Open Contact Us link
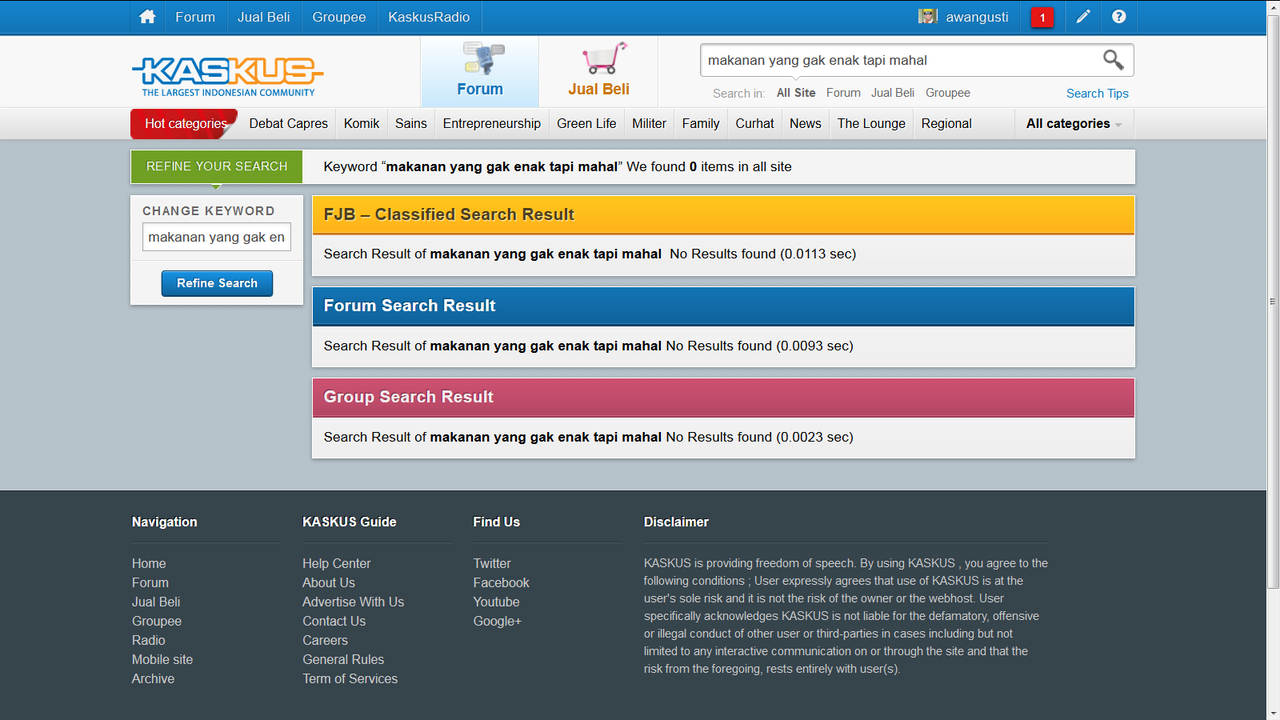The height and width of the screenshot is (720, 1280). [x=334, y=621]
